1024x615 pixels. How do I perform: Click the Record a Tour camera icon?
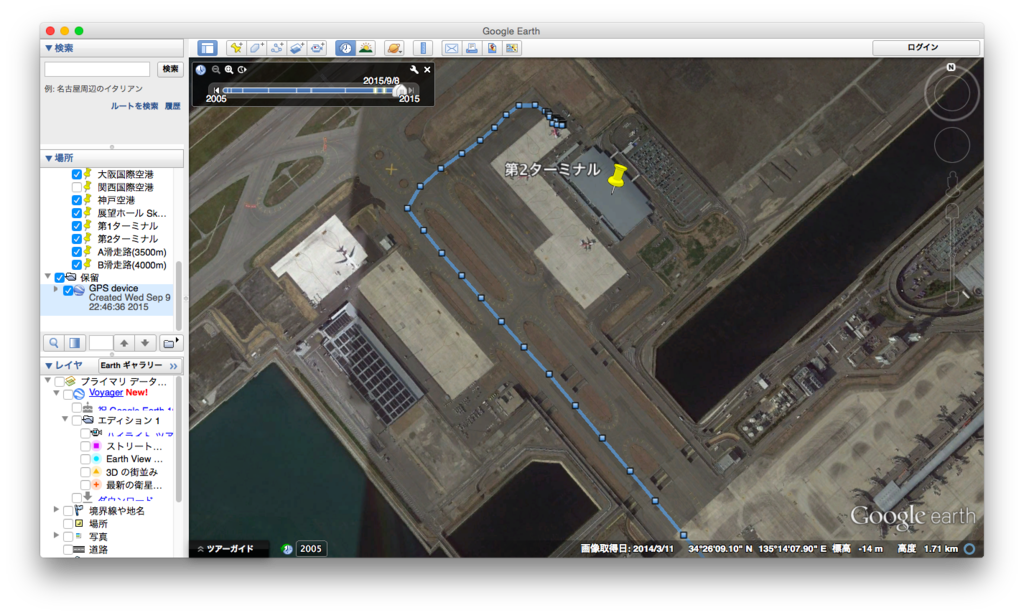317,48
